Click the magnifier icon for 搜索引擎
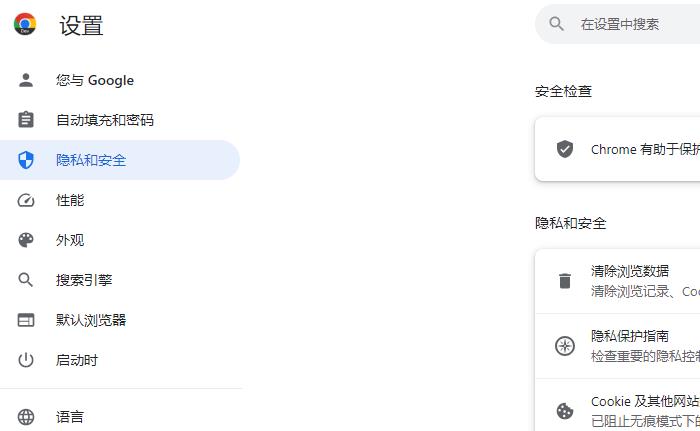 (x=26, y=280)
